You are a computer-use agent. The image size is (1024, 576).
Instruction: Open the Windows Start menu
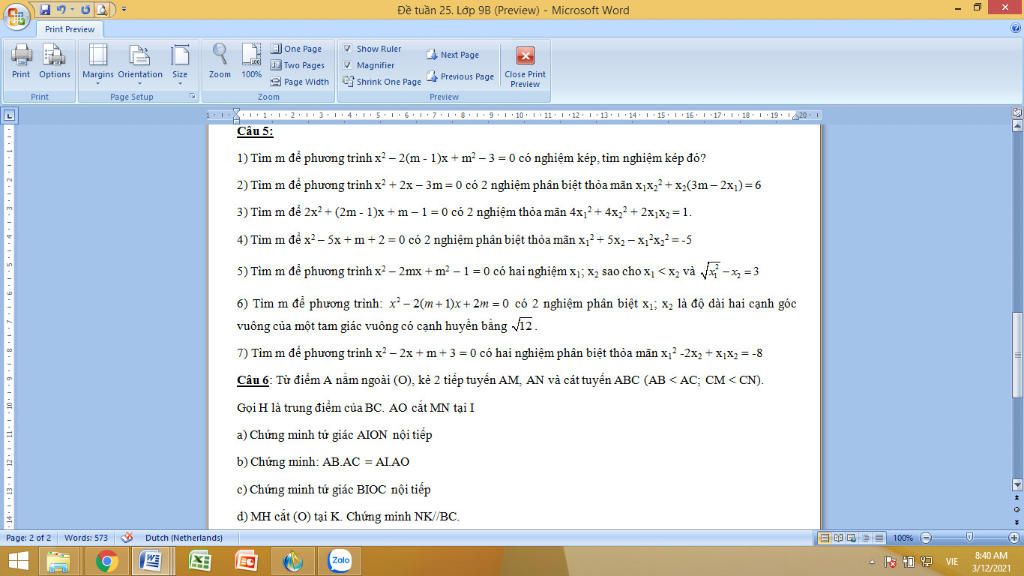[18, 561]
